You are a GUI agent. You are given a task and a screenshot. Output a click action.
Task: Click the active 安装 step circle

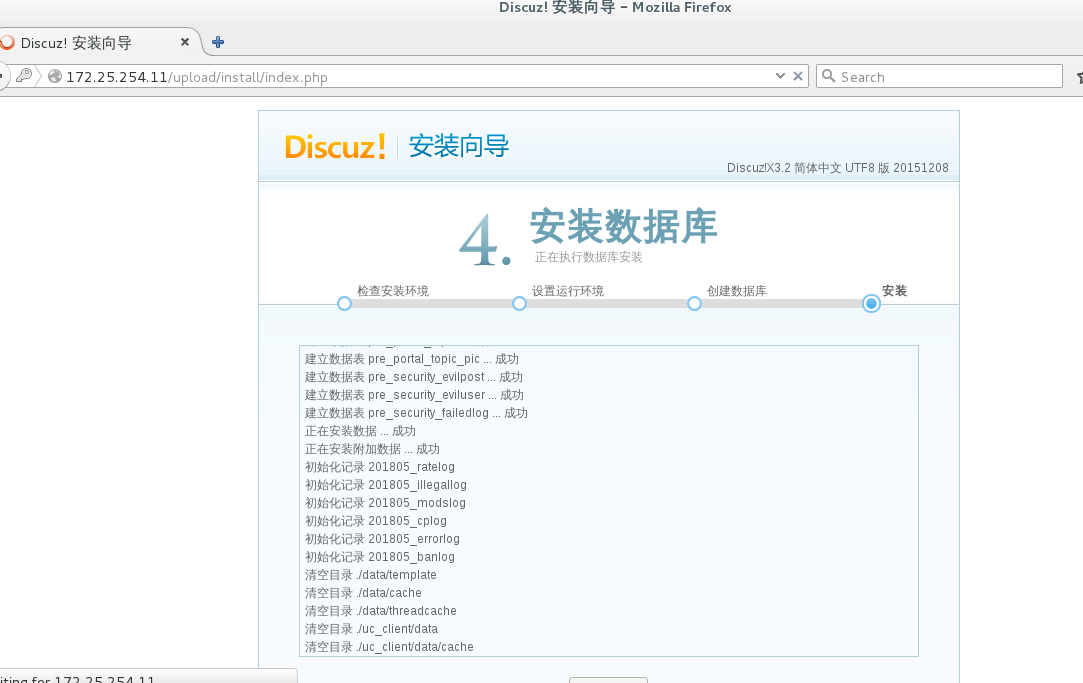871,304
